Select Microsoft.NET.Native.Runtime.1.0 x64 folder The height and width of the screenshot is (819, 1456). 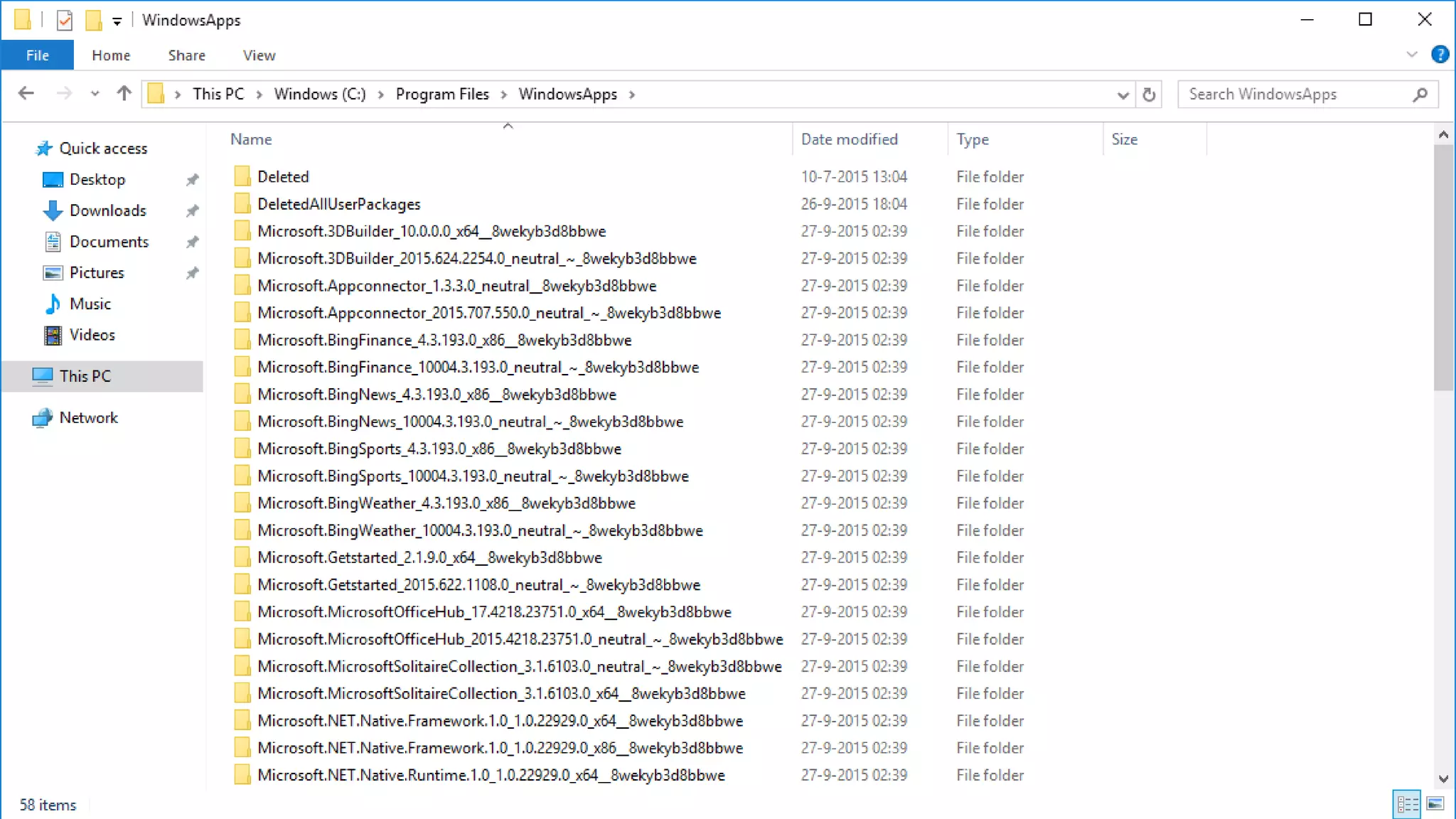491,775
